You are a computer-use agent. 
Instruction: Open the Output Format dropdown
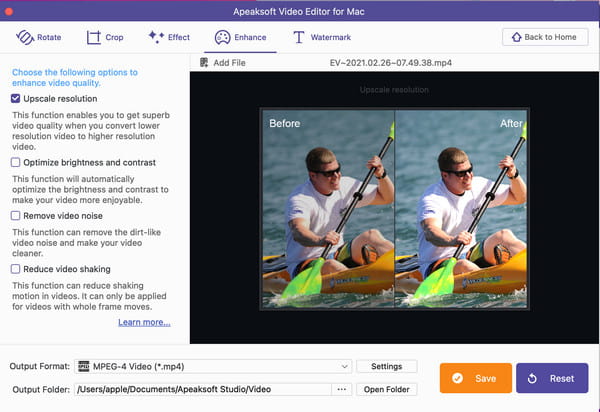click(x=213, y=366)
